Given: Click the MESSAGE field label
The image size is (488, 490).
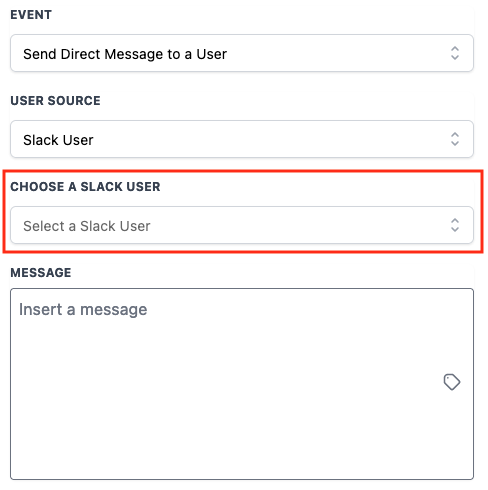Looking at the screenshot, I should [x=41, y=273].
